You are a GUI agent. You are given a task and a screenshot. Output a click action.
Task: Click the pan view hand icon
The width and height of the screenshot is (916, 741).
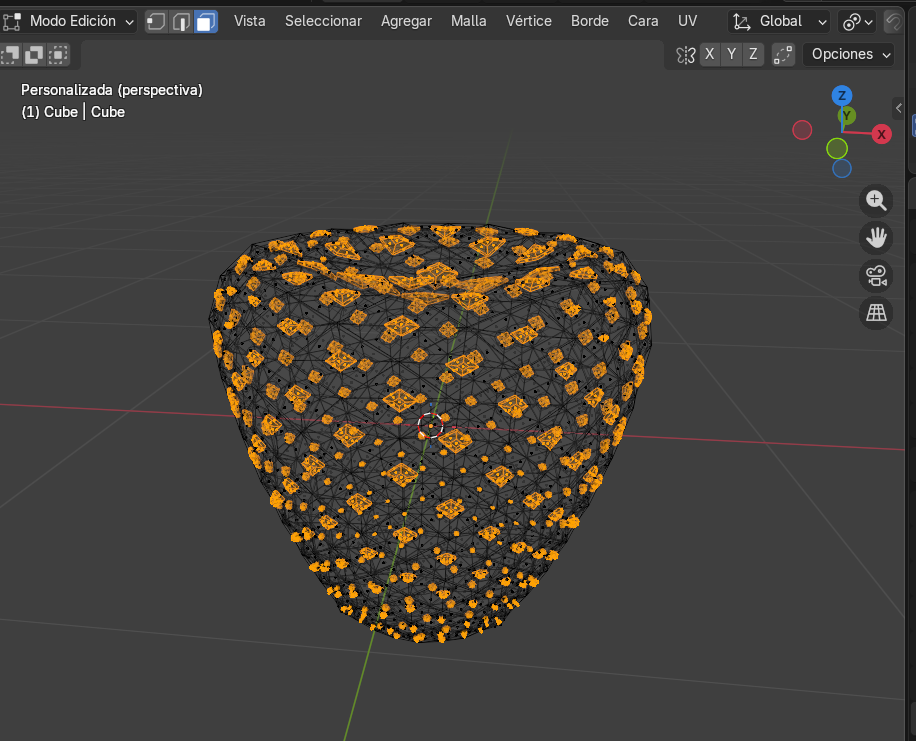coord(876,238)
